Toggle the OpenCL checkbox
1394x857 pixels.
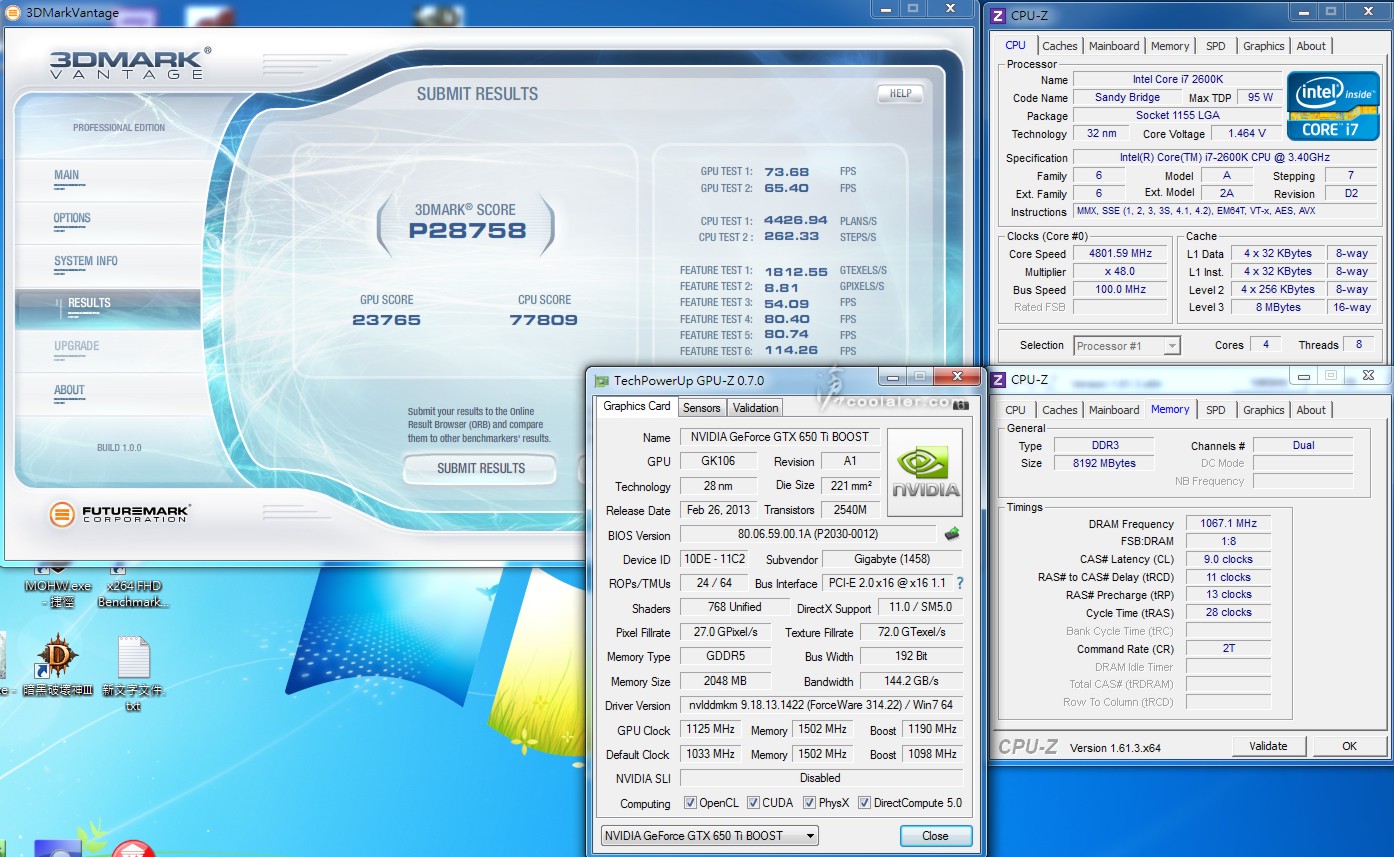(x=690, y=803)
